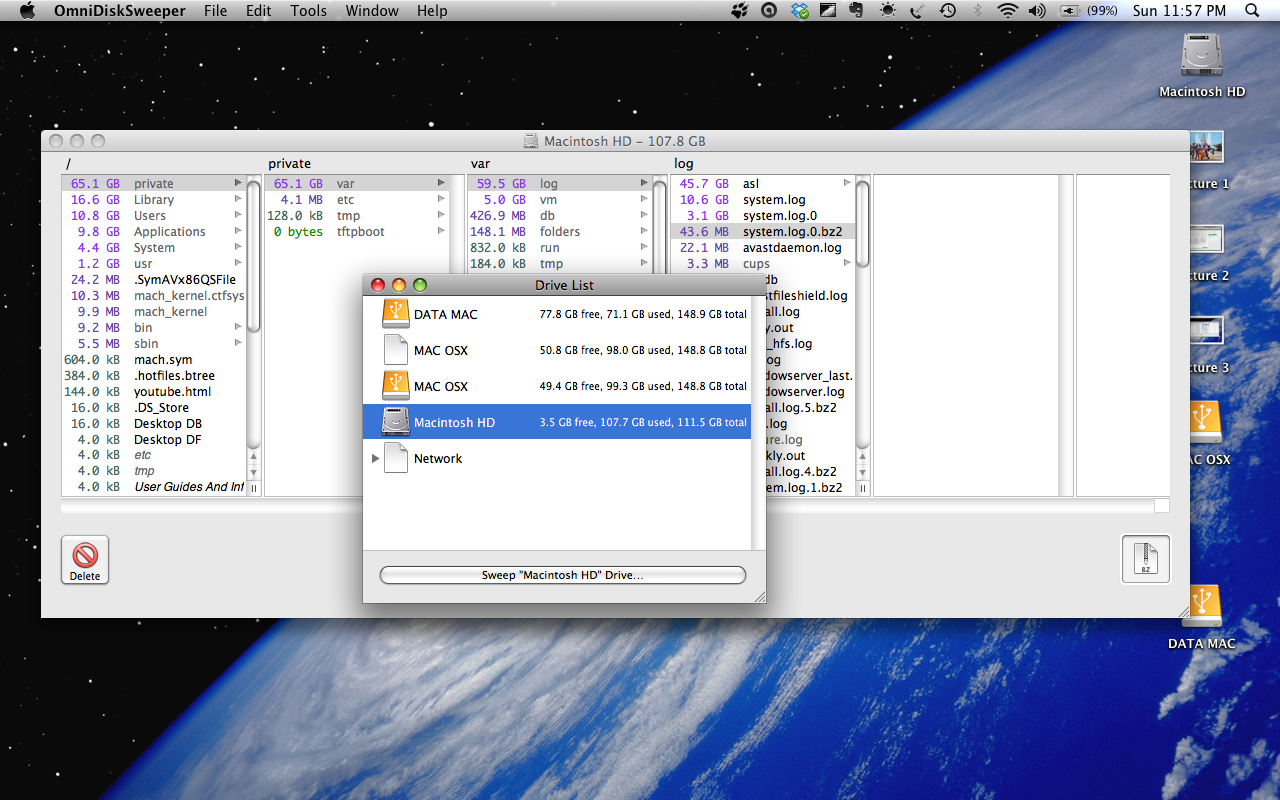Image resolution: width=1280 pixels, height=800 pixels.
Task: Click the Delete button icon
Action: pos(85,560)
